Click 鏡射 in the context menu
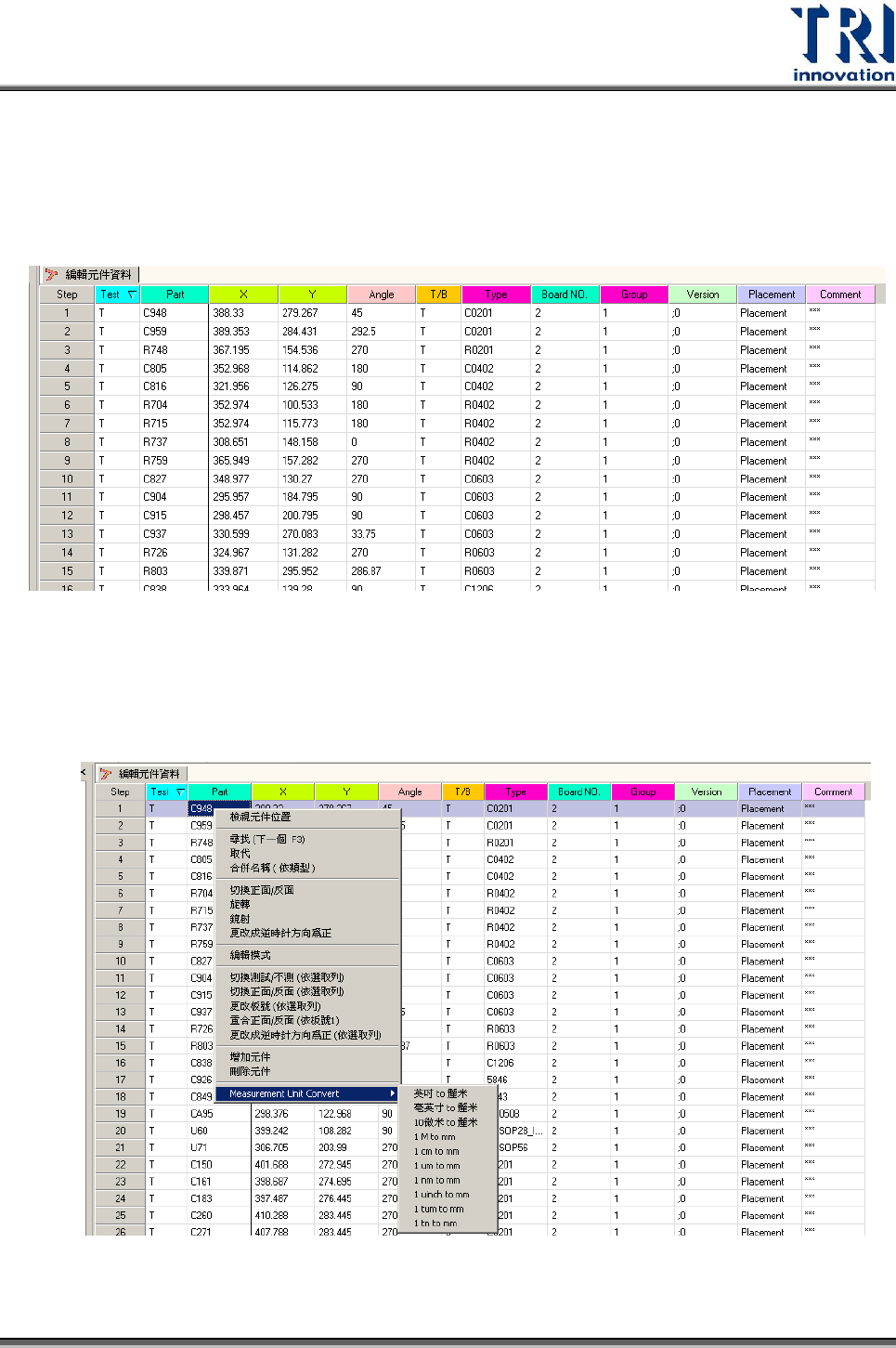896x1348 pixels. click(x=240, y=919)
